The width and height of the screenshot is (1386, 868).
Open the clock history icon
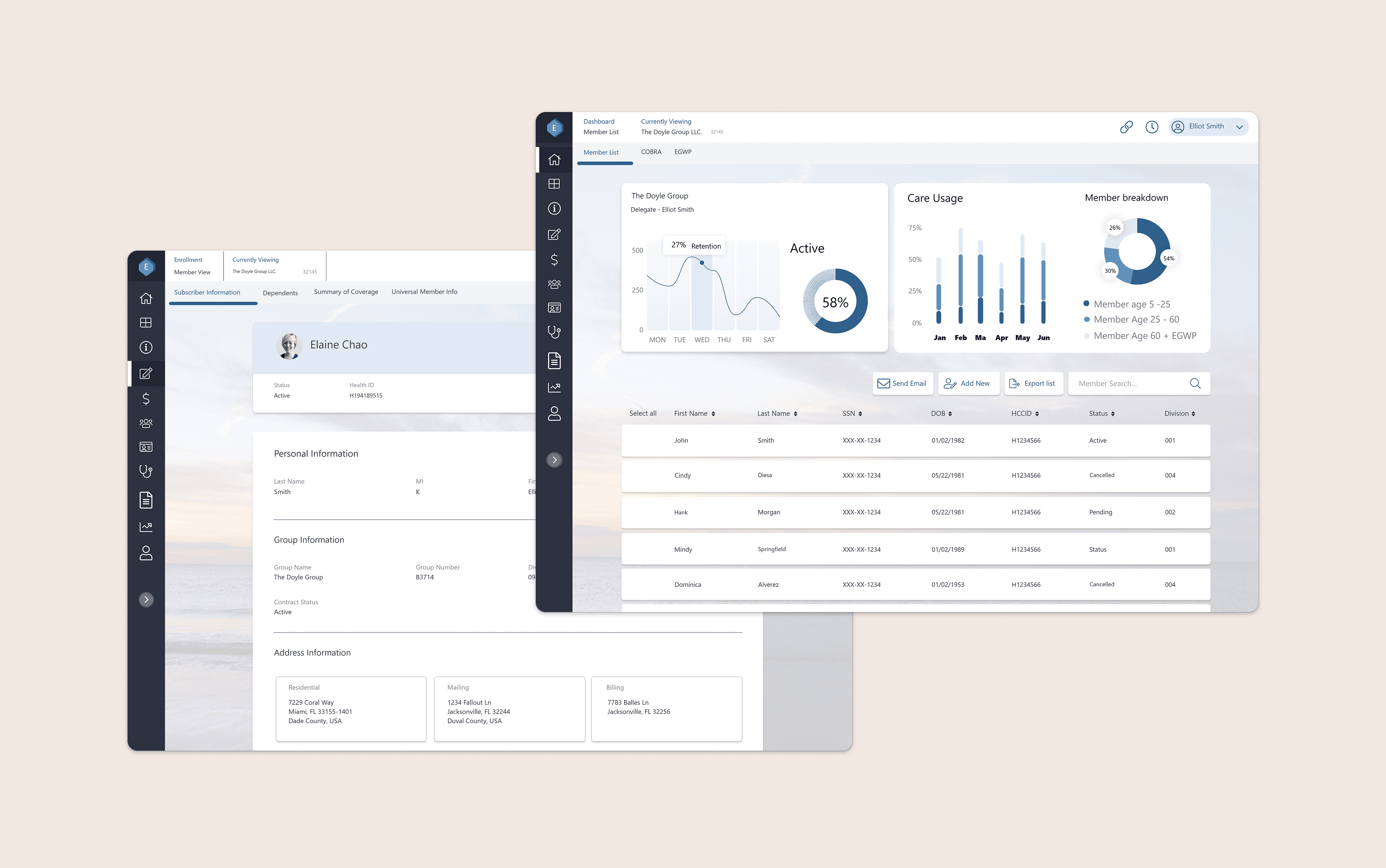pos(1151,127)
